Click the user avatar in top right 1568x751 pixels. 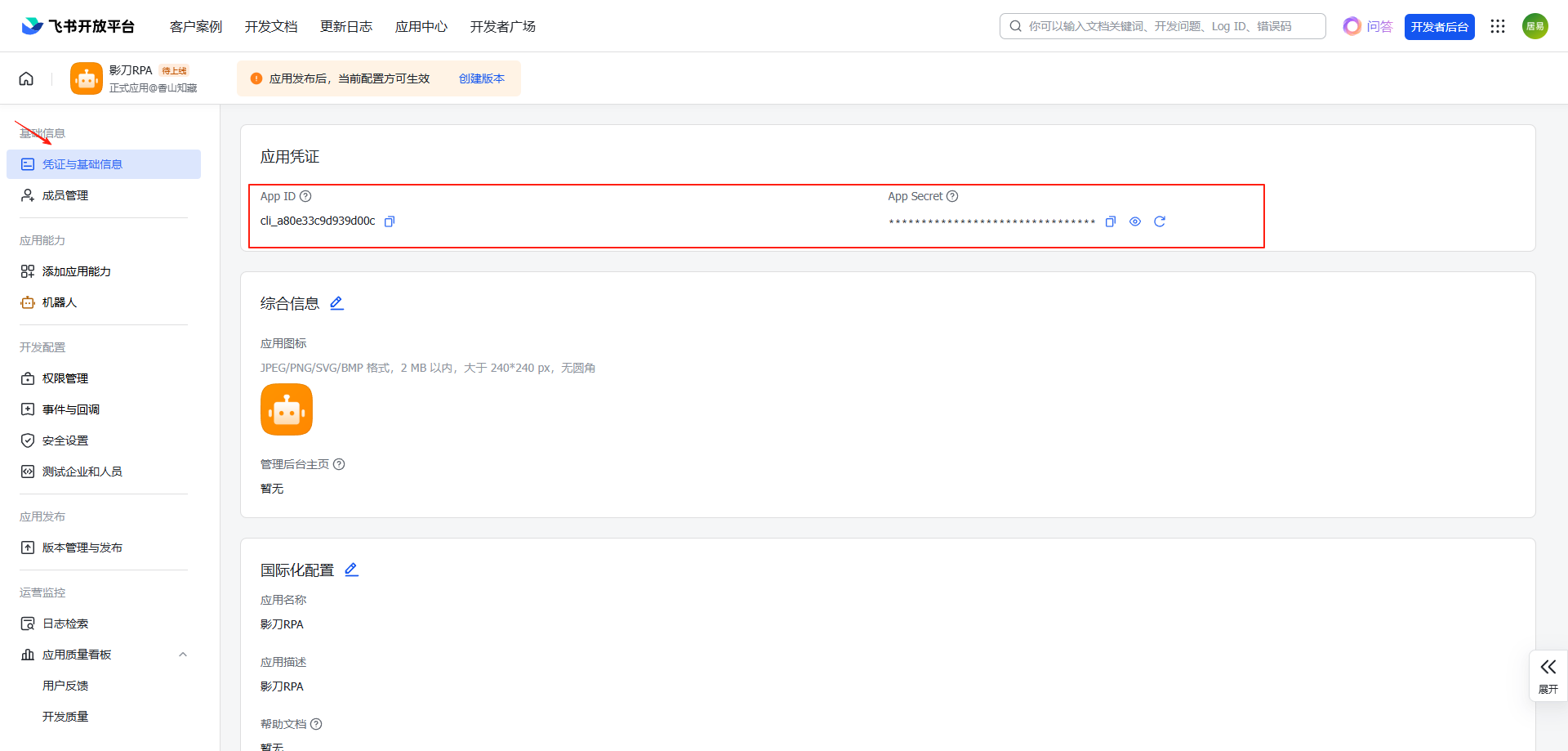coord(1535,26)
